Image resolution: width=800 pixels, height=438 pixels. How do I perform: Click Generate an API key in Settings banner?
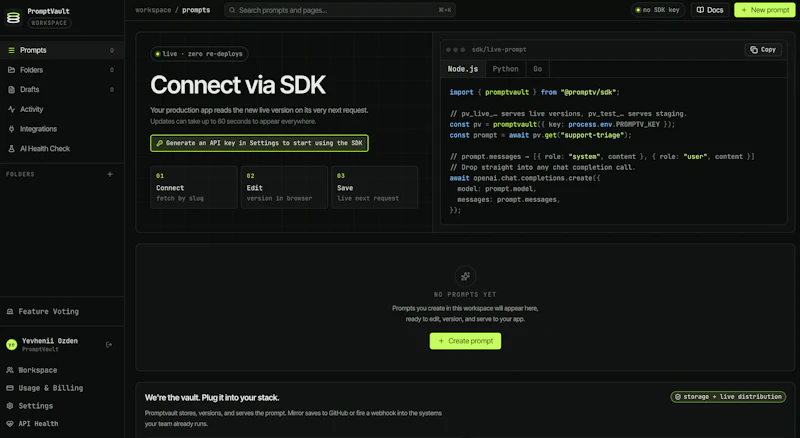[x=259, y=143]
